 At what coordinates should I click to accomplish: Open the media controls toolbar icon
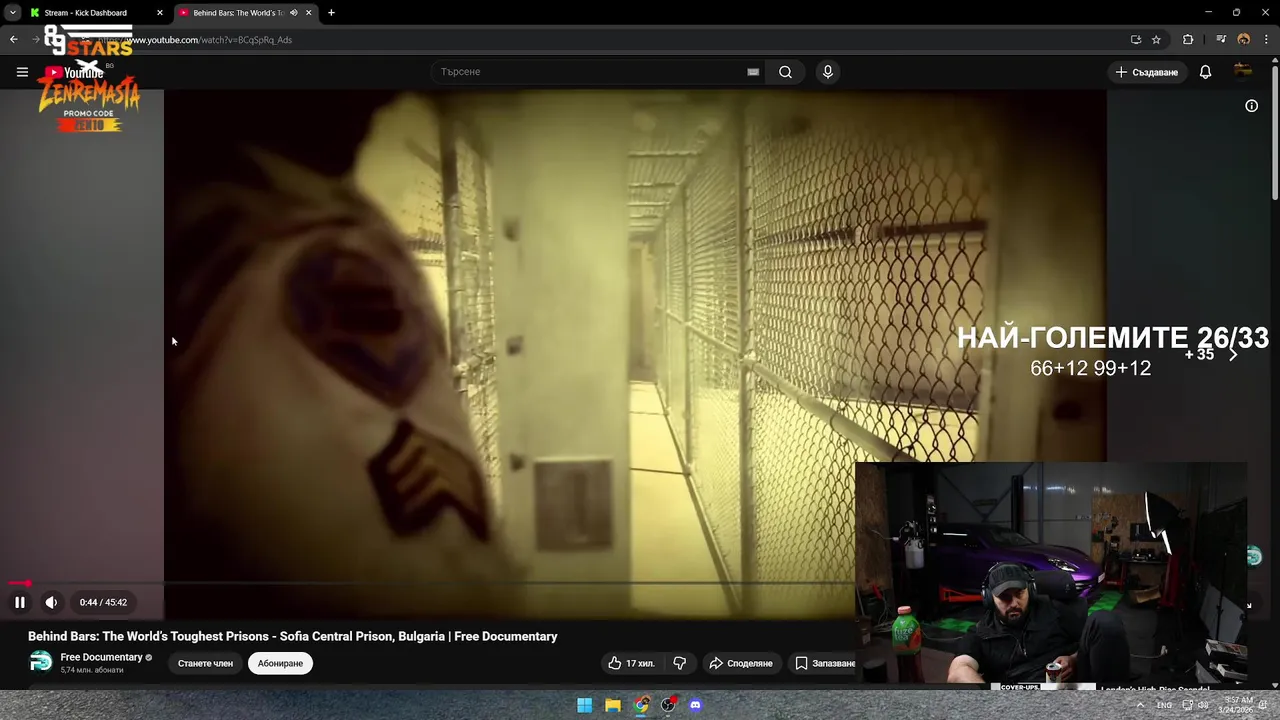coord(1221,40)
